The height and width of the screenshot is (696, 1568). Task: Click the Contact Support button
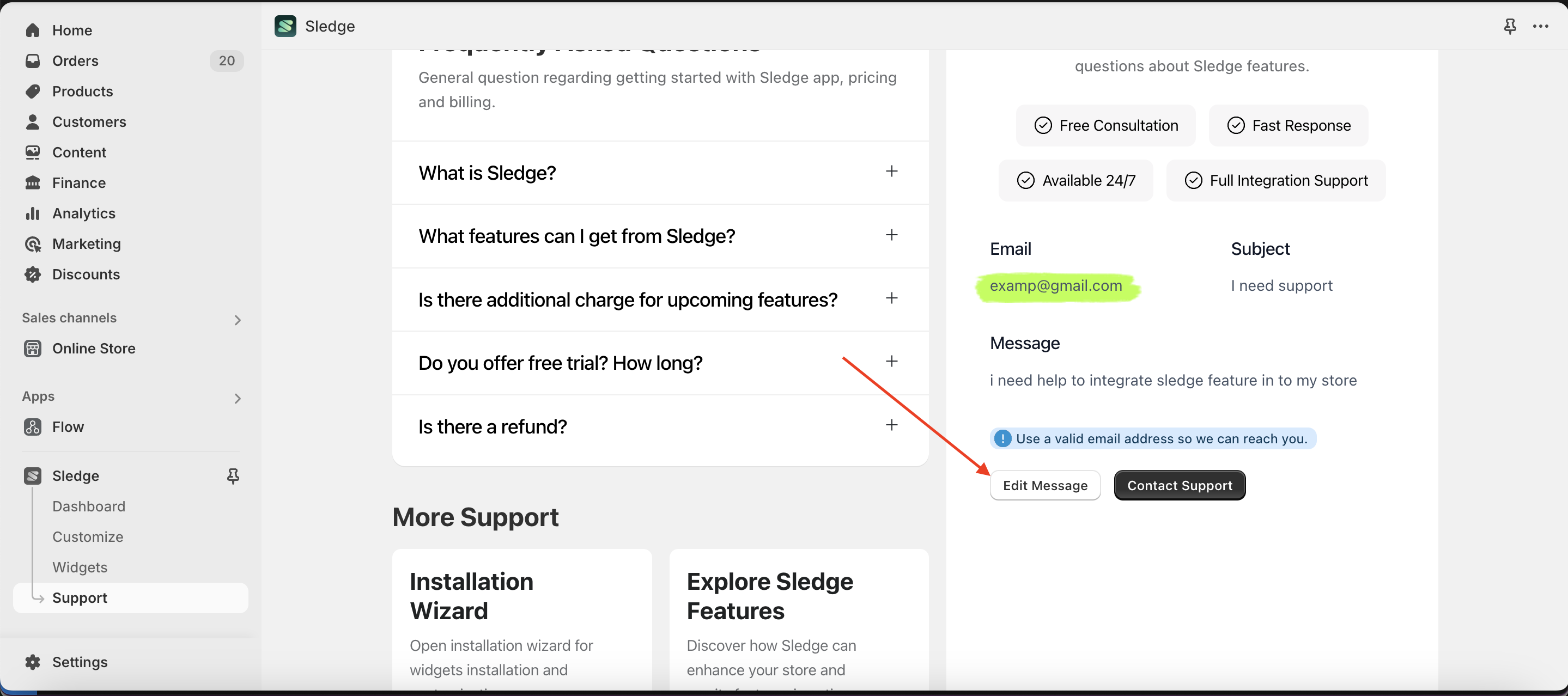tap(1179, 485)
